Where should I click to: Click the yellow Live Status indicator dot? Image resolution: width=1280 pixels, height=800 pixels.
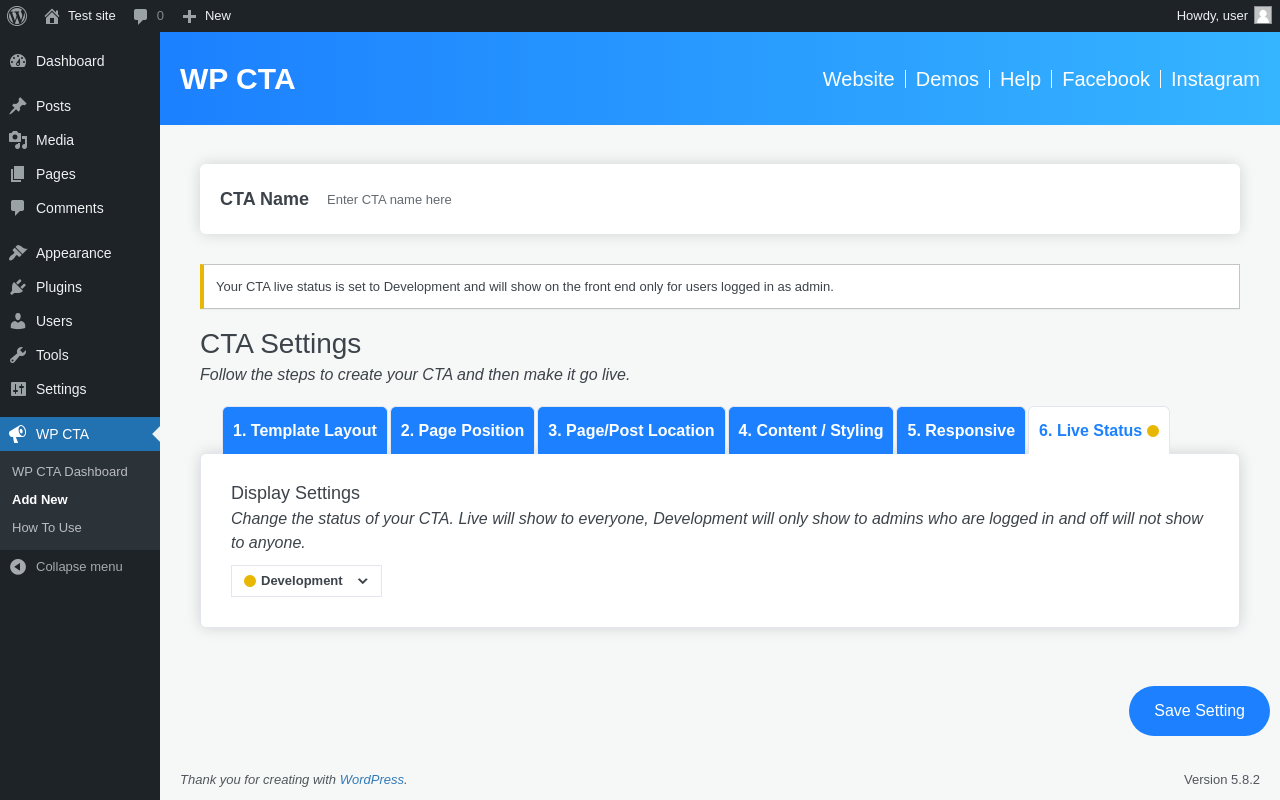(x=1153, y=431)
